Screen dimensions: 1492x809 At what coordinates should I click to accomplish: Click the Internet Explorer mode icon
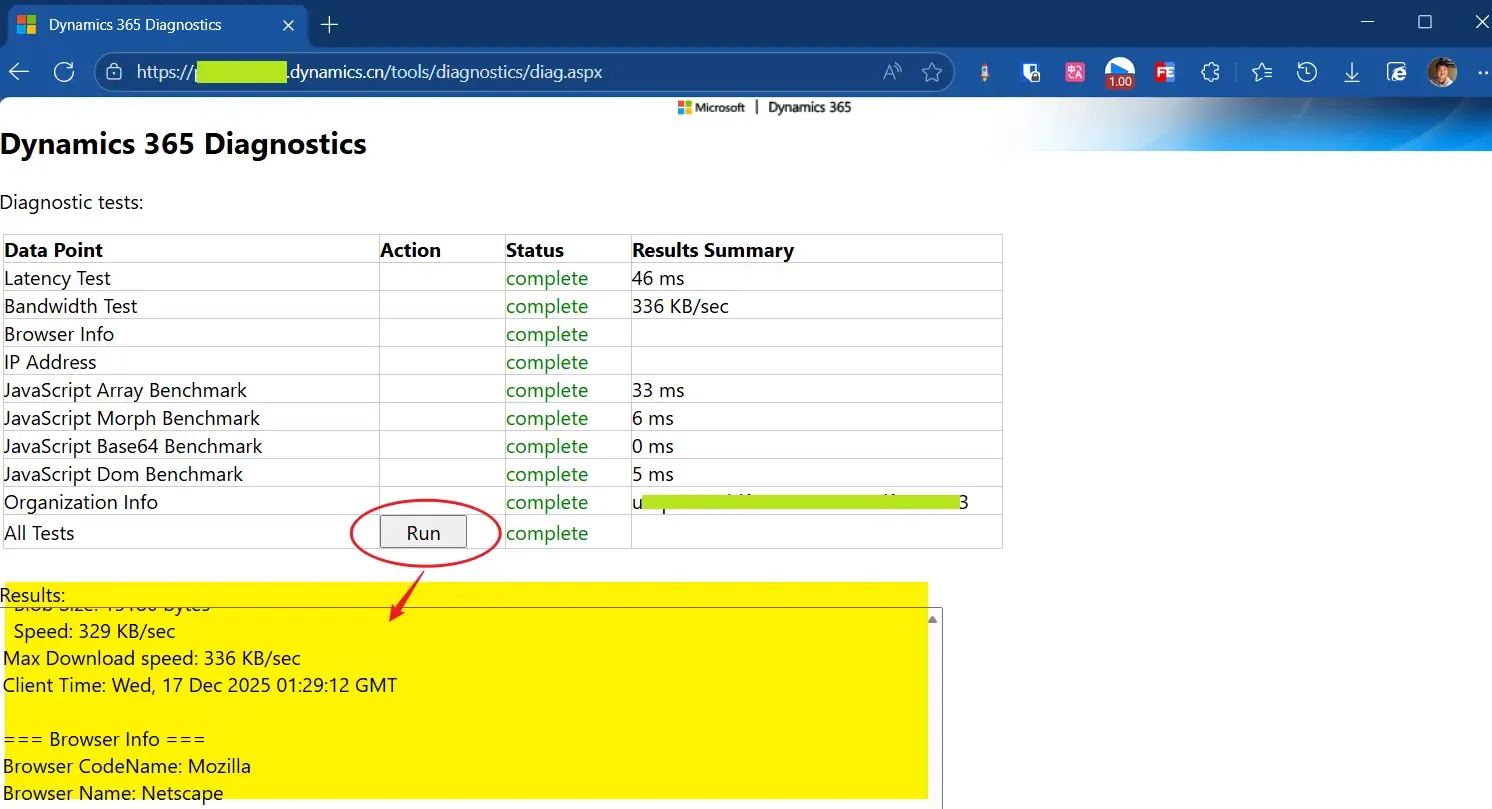pos(1396,72)
